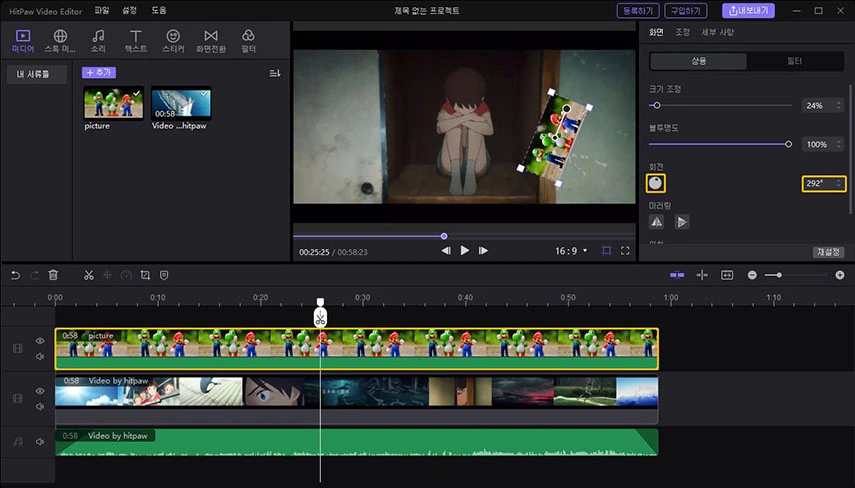Click the preview progress bar handle
The height and width of the screenshot is (488, 855).
pos(444,236)
